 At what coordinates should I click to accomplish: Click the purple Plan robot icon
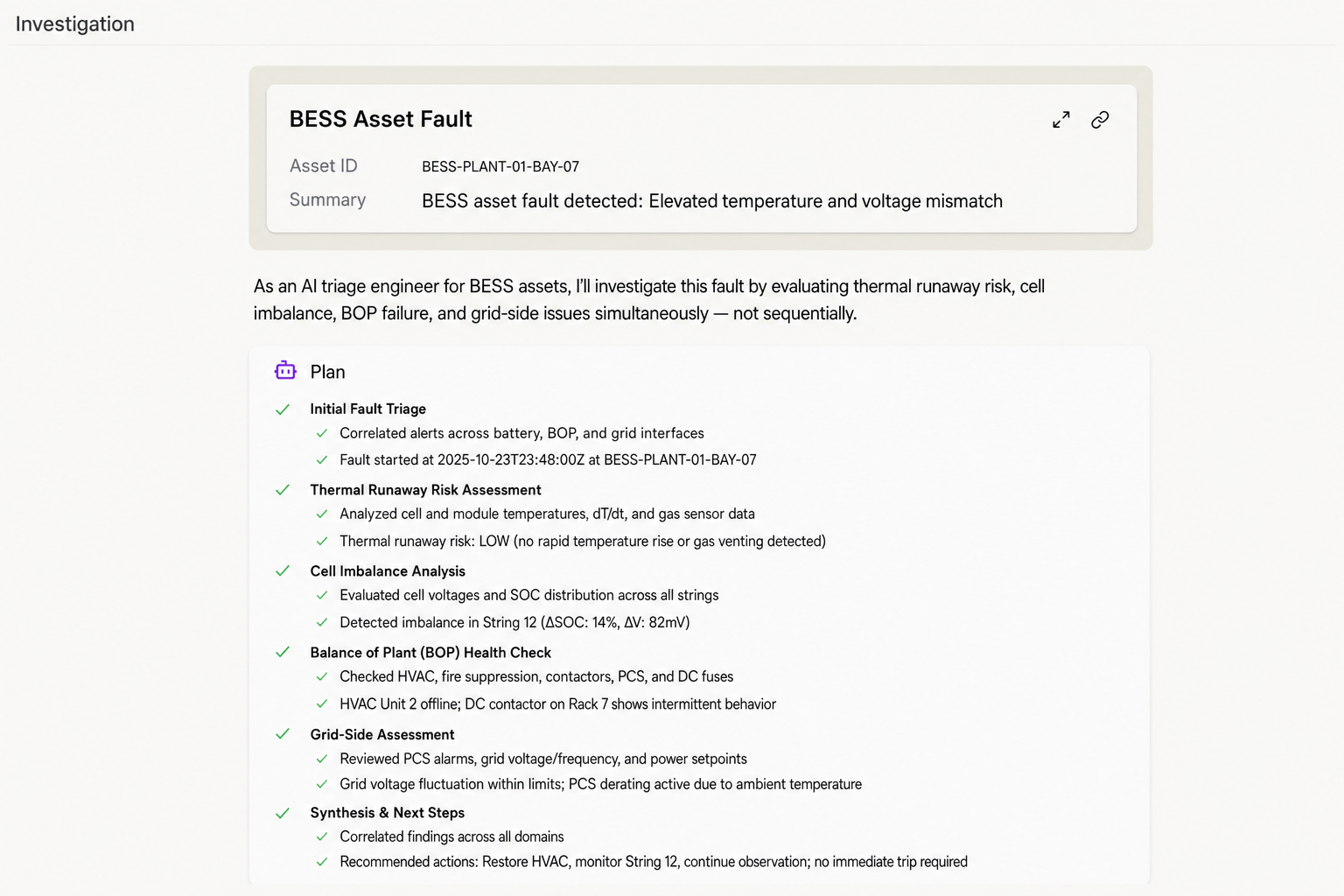pos(285,371)
